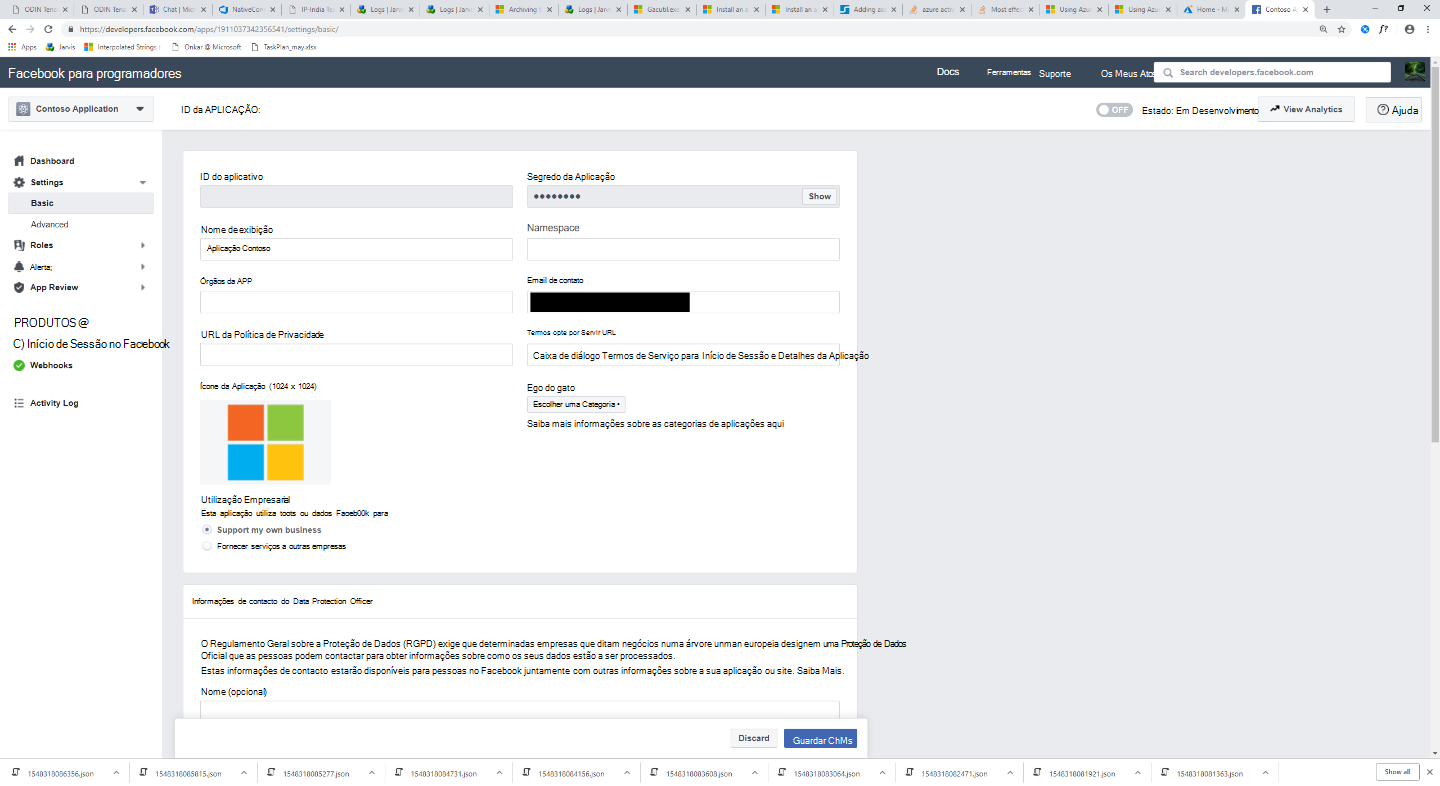This screenshot has width=1440, height=786.
Task: Click the Roles icon in sidebar
Action: [19, 245]
